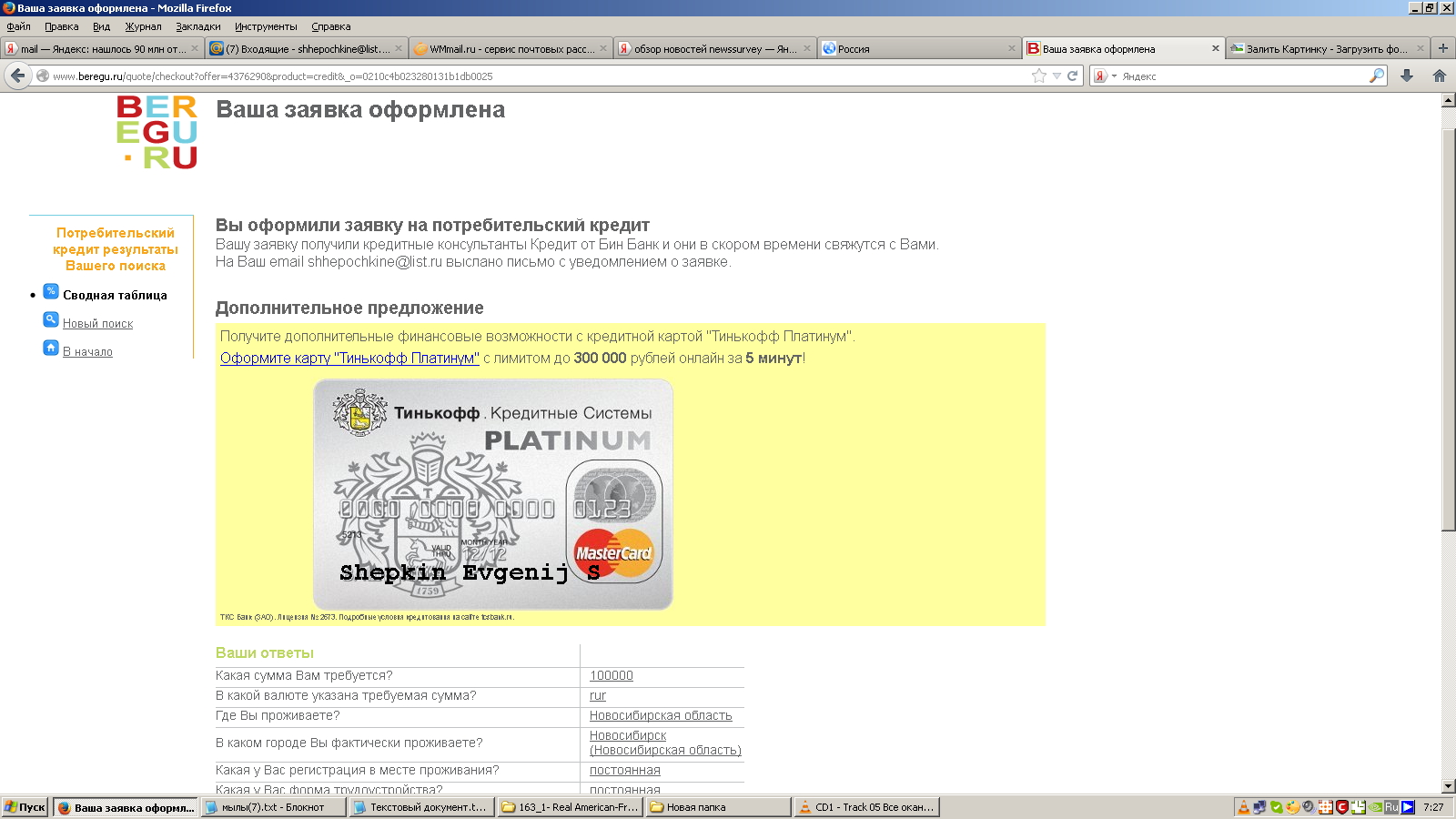Viewport: 1456px width, 819px height.
Task: Close the Ваша заявка оформлена tab
Action: pos(1215,48)
